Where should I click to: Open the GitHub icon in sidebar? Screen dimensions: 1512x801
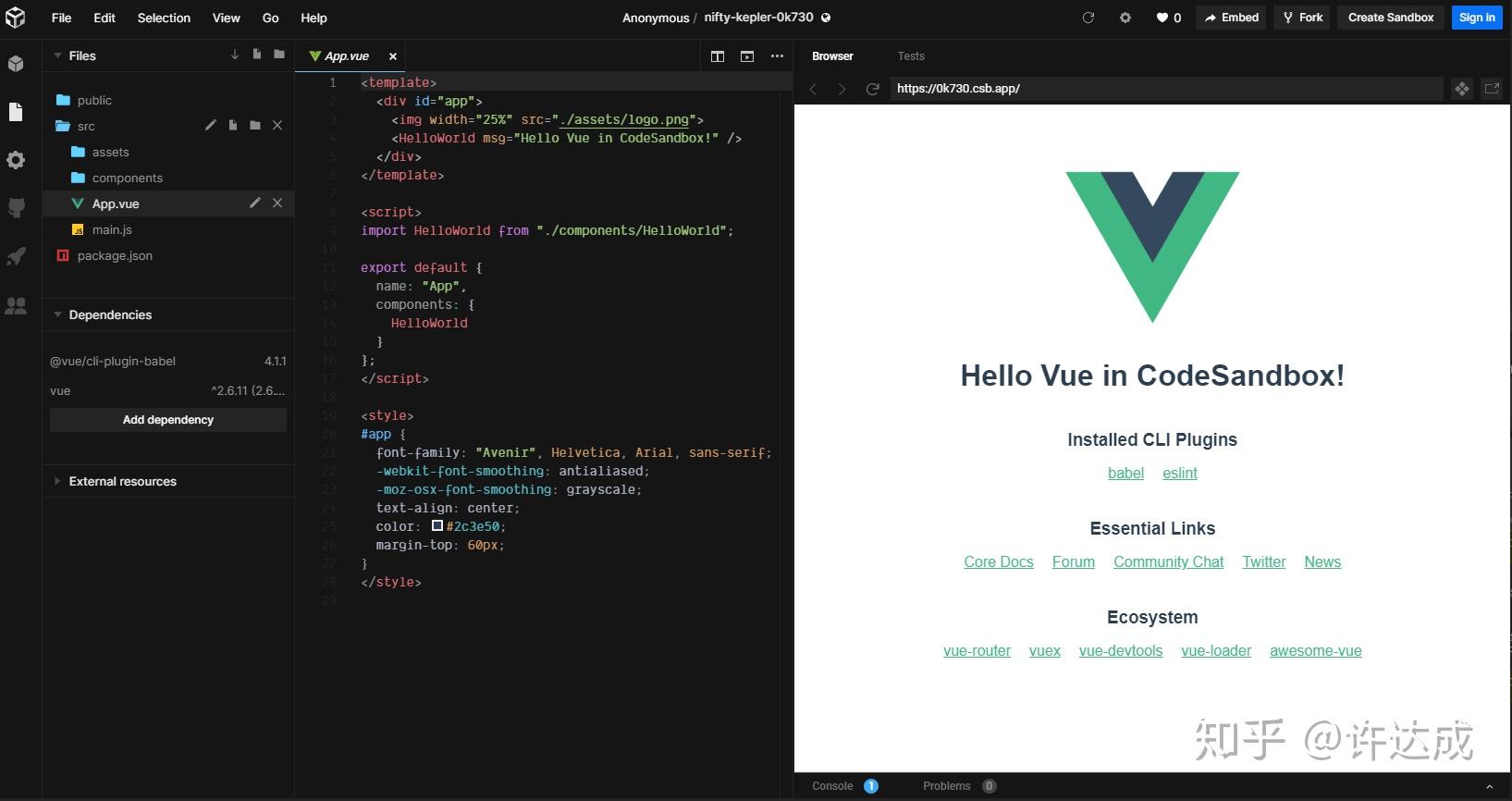[x=16, y=208]
